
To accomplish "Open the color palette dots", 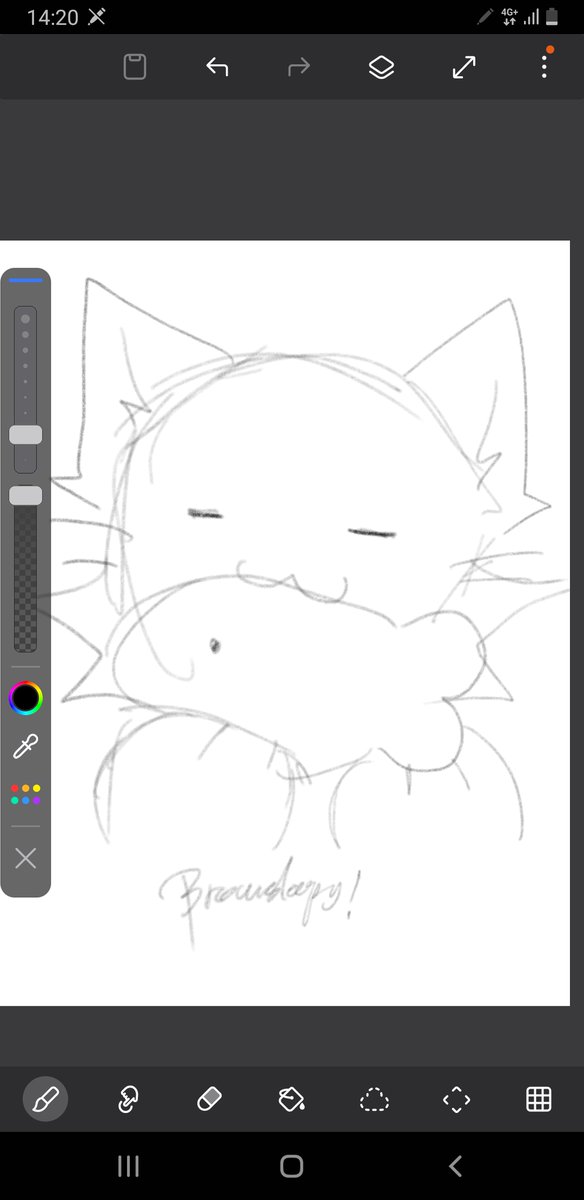I will 26,795.
